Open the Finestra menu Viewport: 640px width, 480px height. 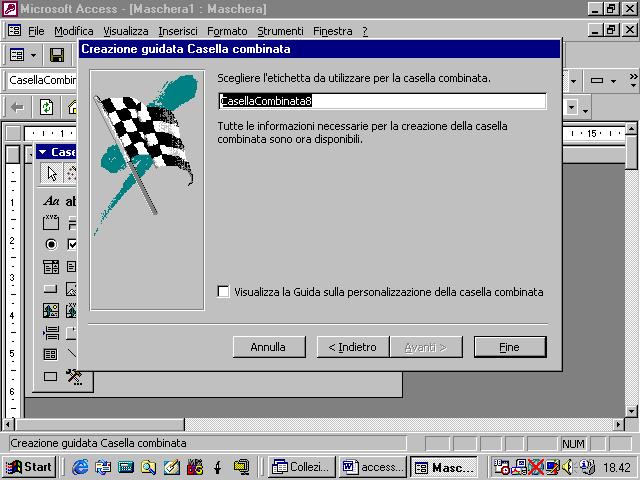333,31
